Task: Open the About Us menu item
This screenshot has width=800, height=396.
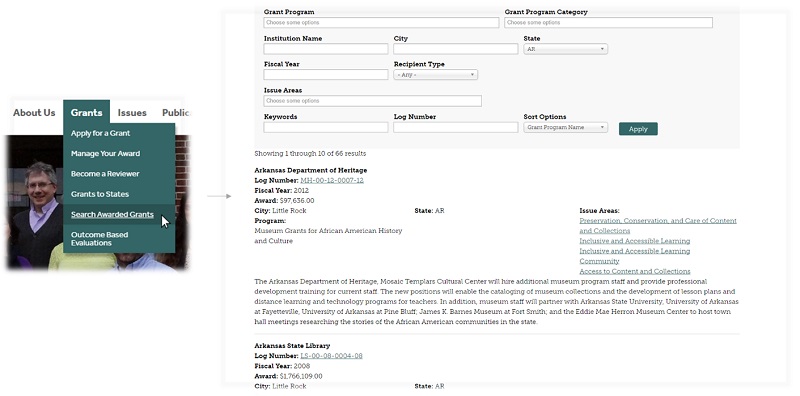Action: point(34,113)
